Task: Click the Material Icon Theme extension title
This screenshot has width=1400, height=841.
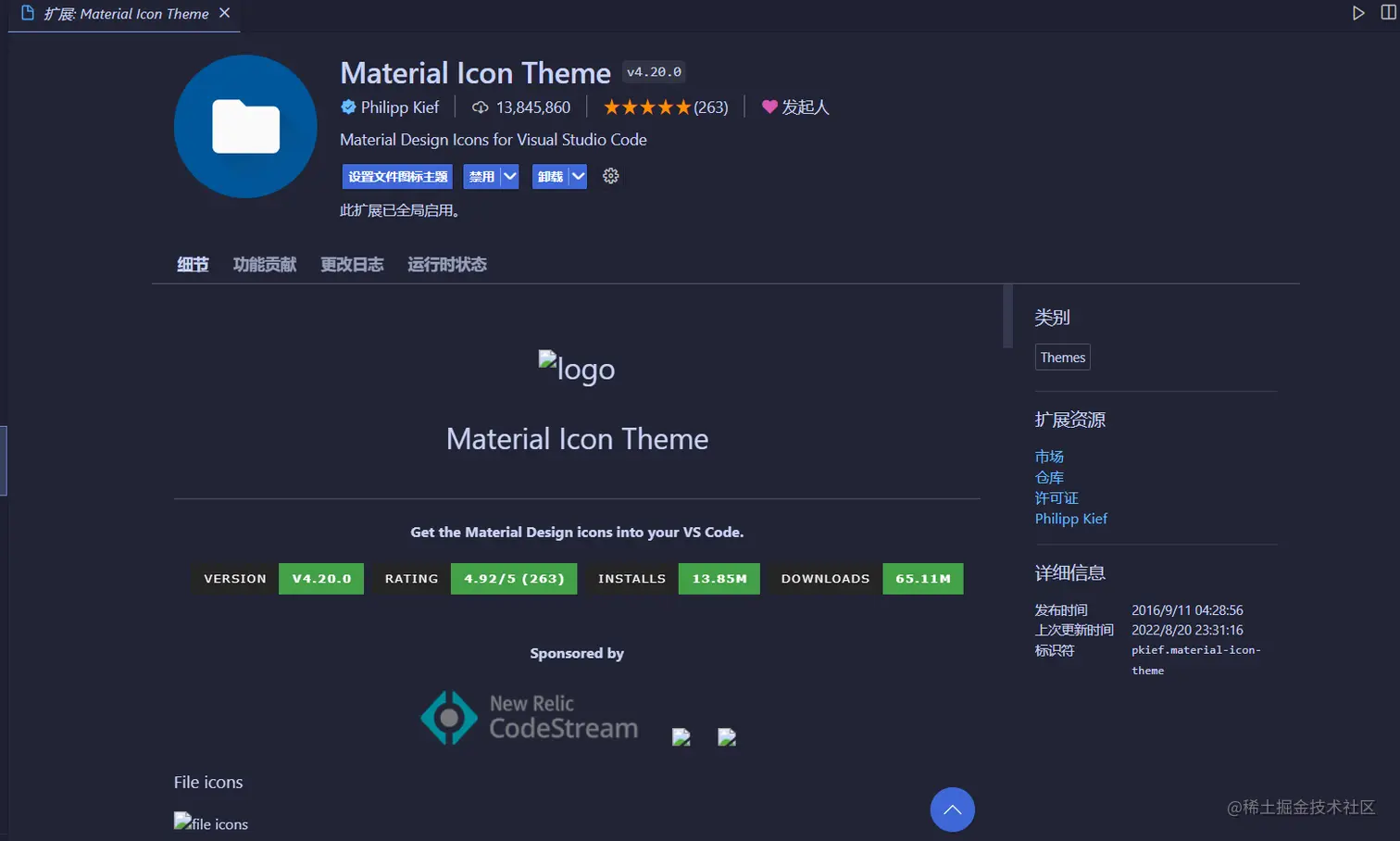Action: coord(476,73)
